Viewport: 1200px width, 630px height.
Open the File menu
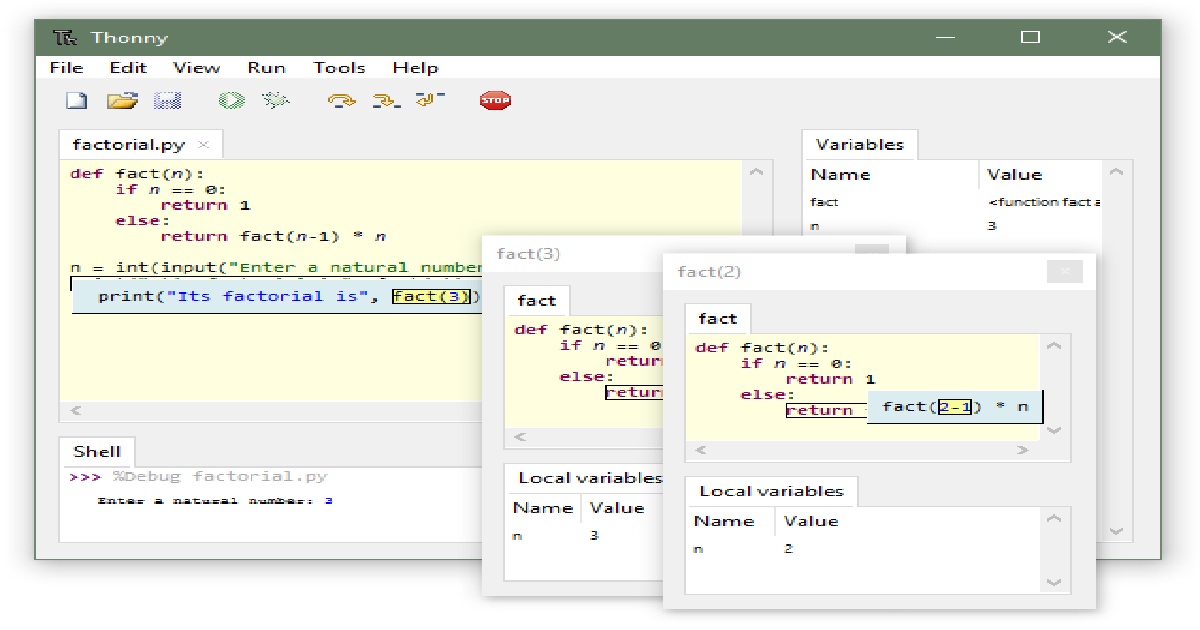pyautogui.click(x=66, y=67)
